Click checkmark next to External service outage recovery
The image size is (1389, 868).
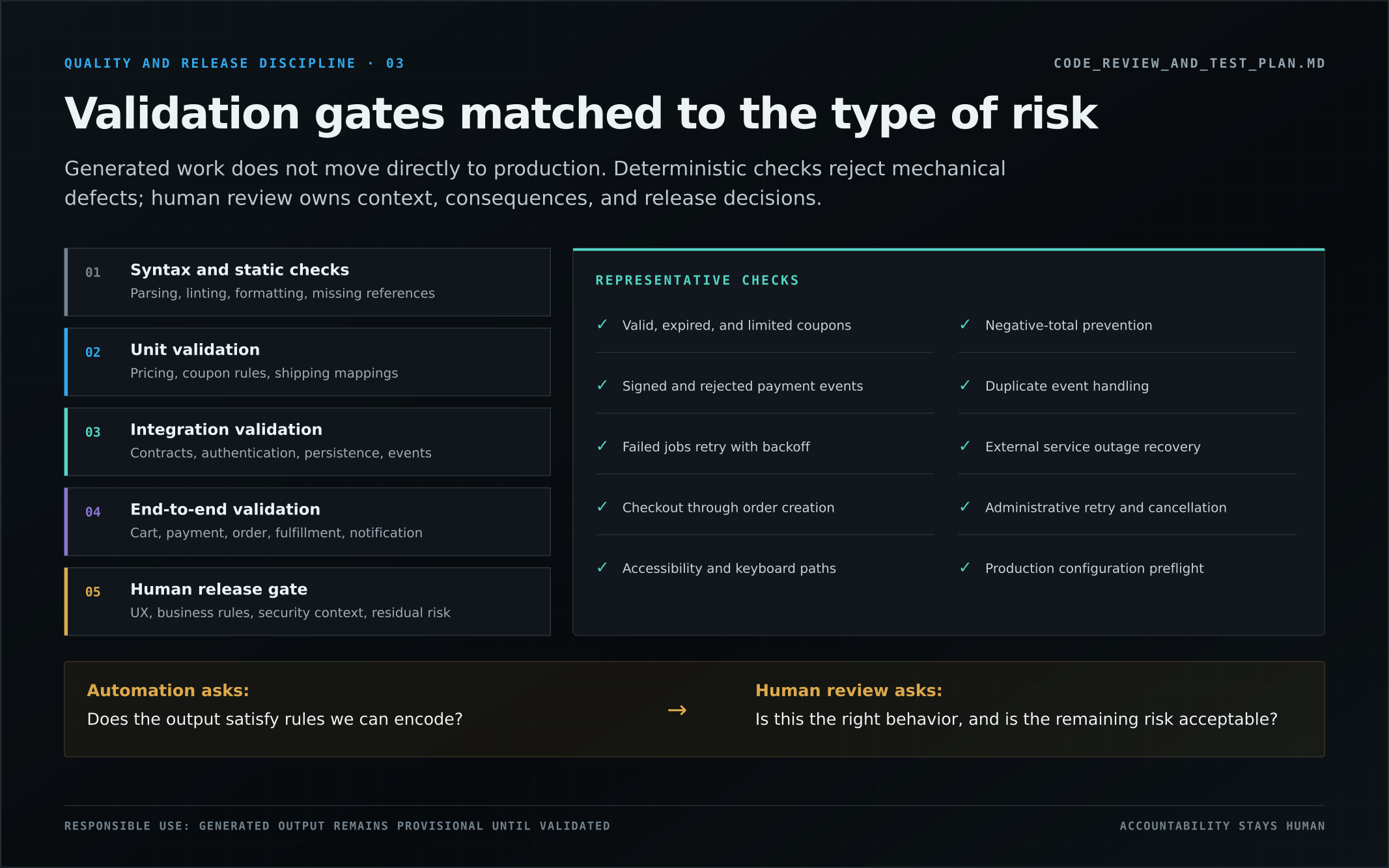[x=965, y=446]
